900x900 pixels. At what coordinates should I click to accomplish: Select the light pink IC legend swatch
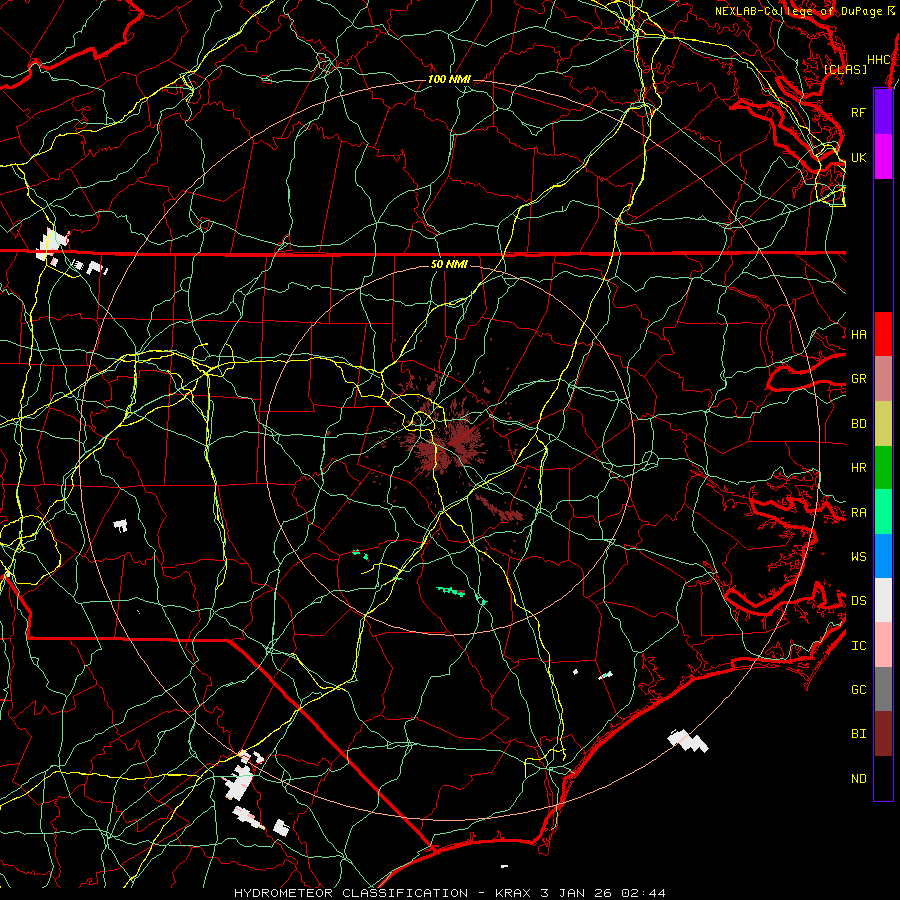(x=883, y=645)
